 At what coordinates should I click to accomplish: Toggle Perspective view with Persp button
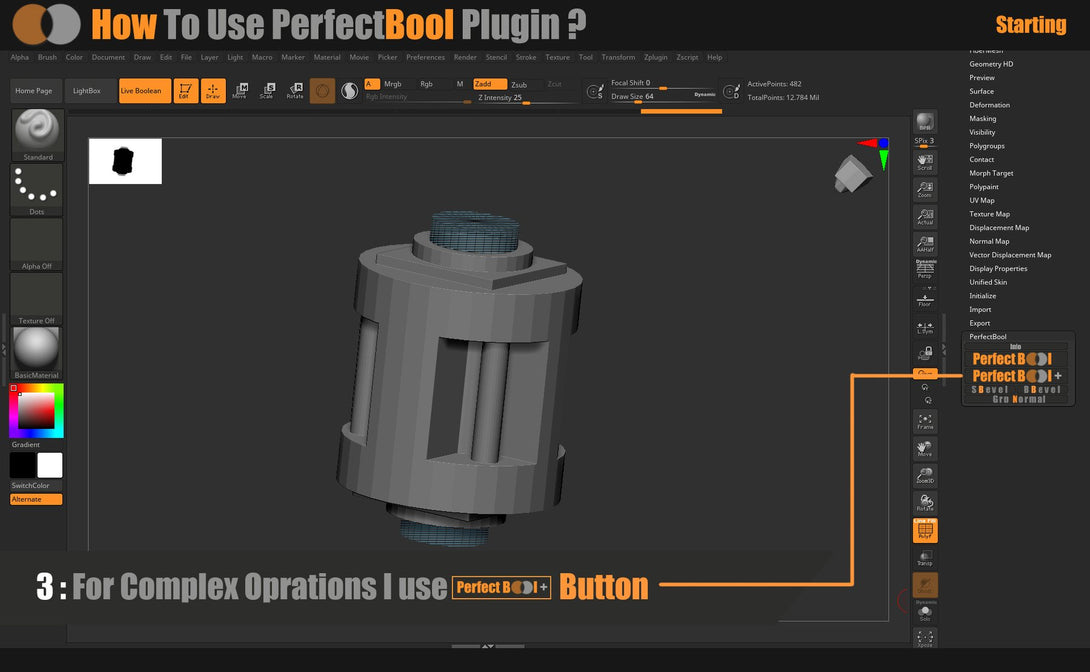click(925, 269)
